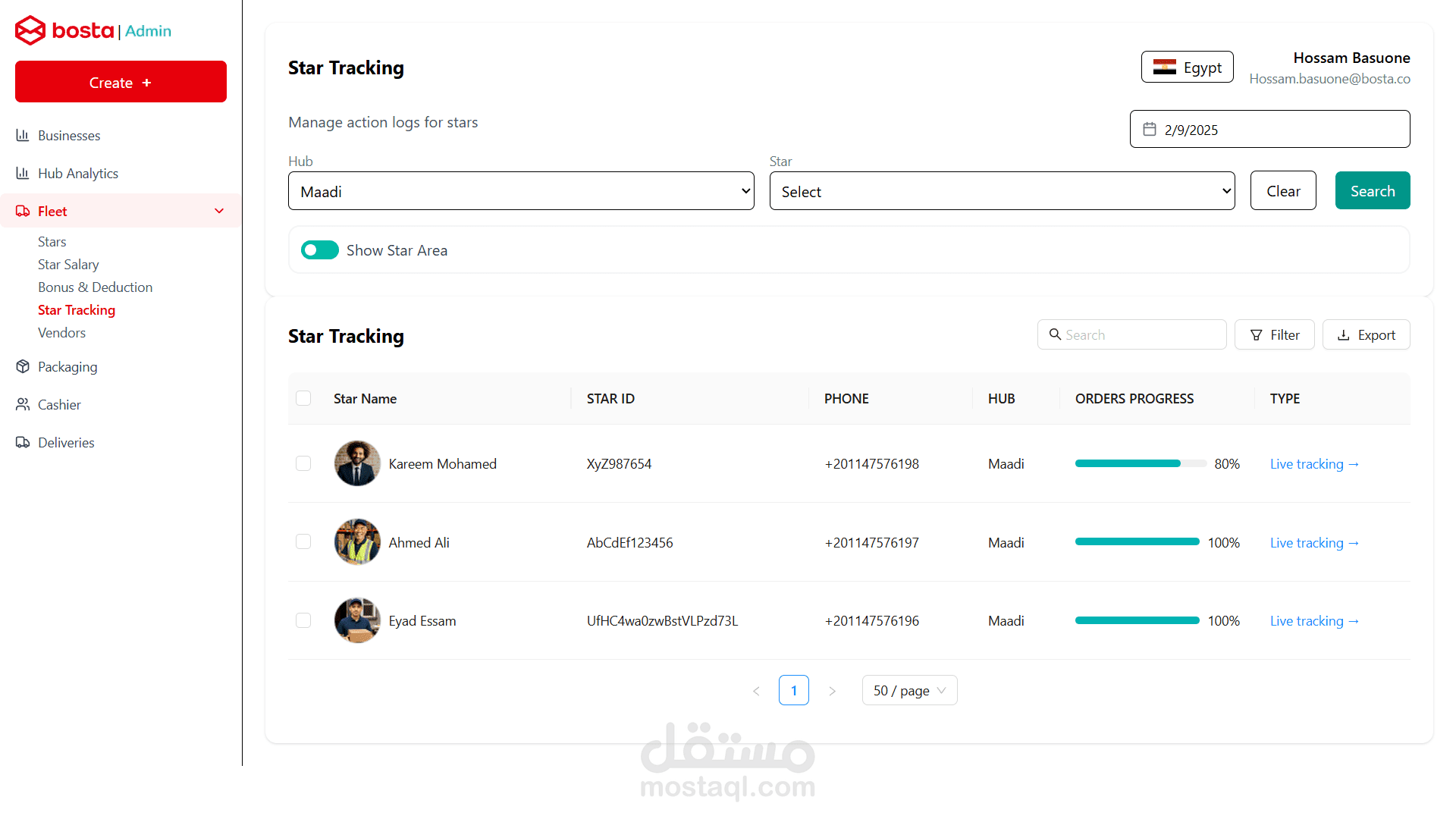This screenshot has height=819, width=1456.
Task: Go to previous page arrow
Action: (x=756, y=691)
